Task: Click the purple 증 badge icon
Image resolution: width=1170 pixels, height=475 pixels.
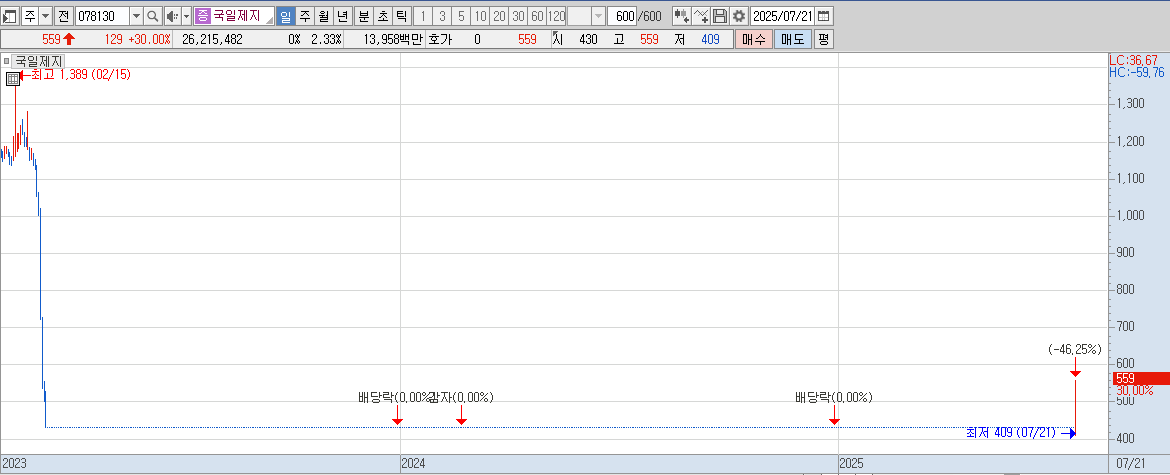Action: (x=203, y=16)
